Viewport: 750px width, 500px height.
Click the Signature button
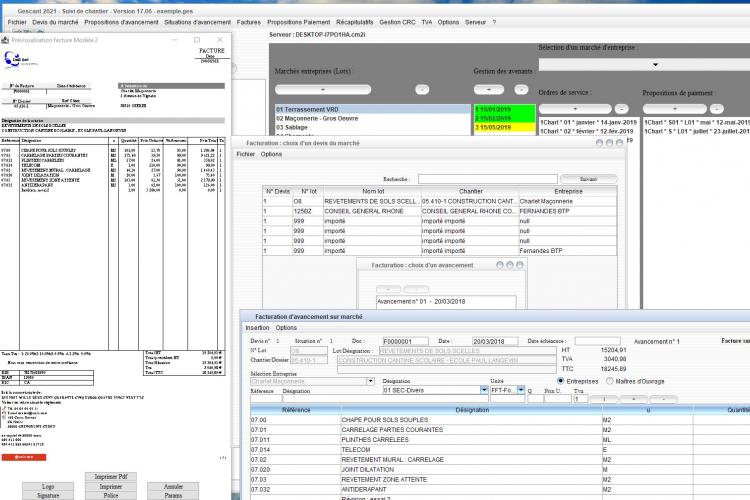click(x=48, y=496)
